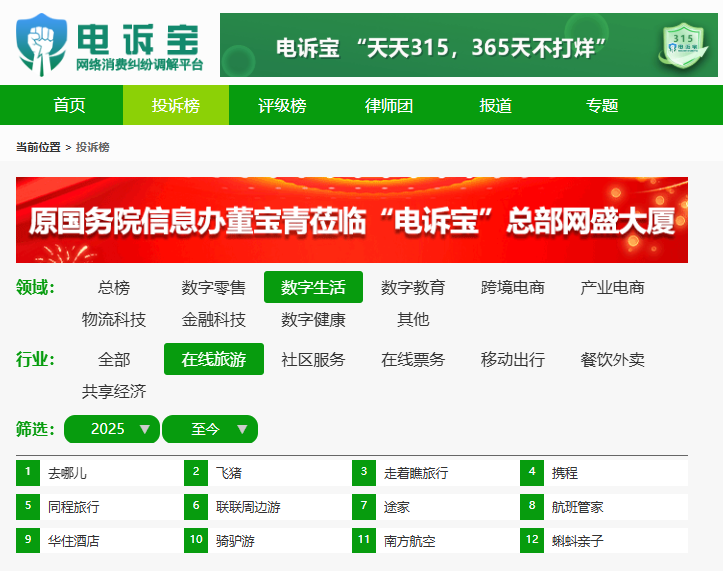723x571 pixels.
Task: Choose the 社区服务 industry filter
Action: (313, 359)
